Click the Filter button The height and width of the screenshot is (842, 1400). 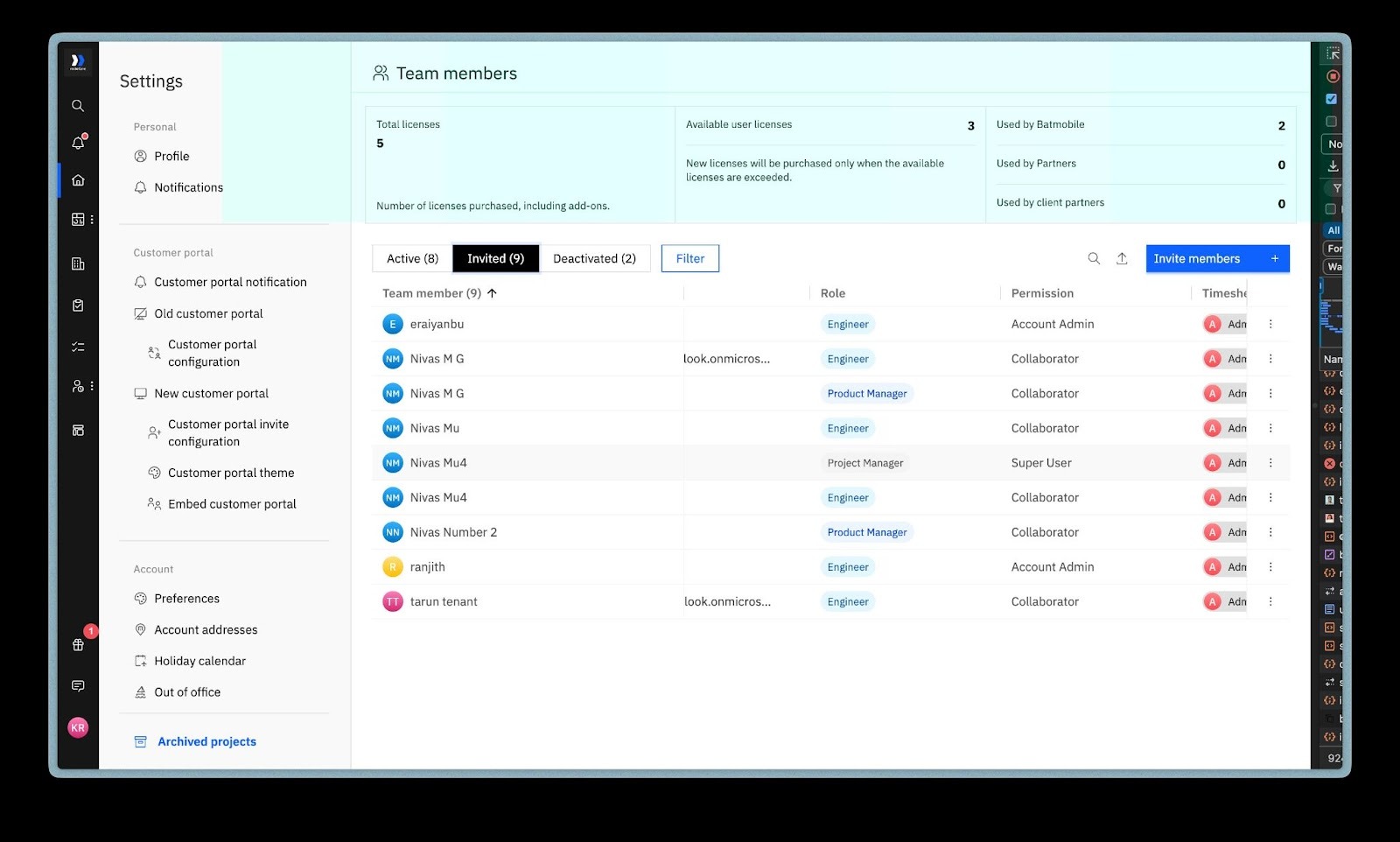click(x=690, y=258)
